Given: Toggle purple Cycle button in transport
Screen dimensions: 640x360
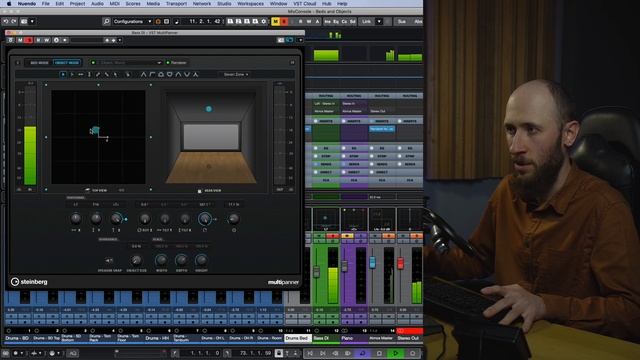Looking at the screenshot, I should 362,353.
